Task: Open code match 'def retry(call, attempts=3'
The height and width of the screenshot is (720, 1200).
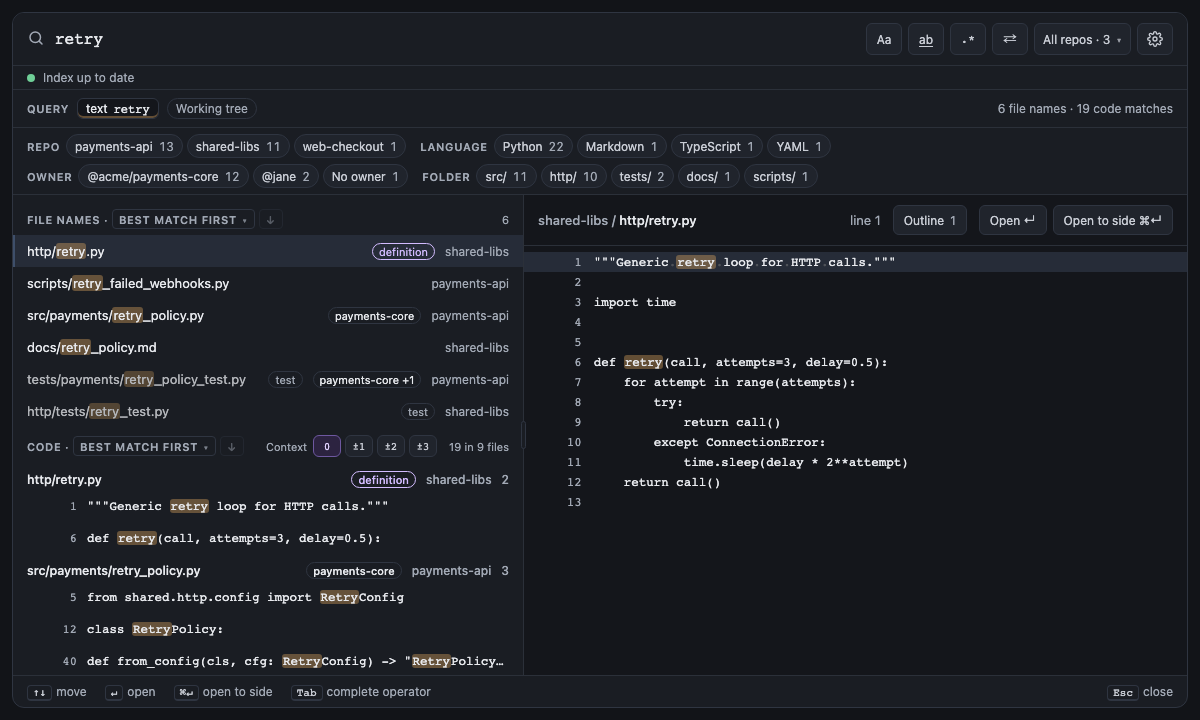Action: coord(268,538)
